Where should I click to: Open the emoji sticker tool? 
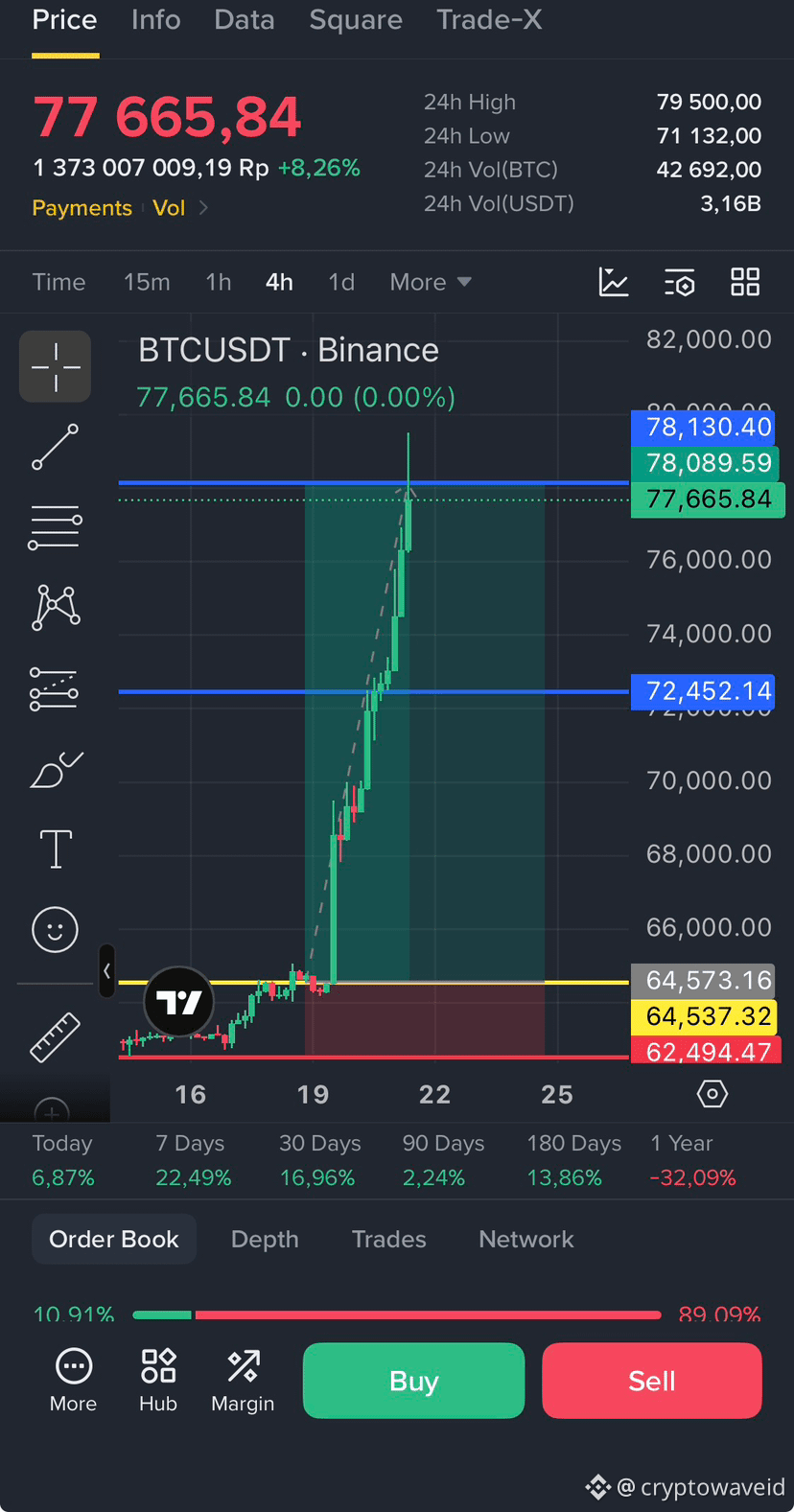55,929
